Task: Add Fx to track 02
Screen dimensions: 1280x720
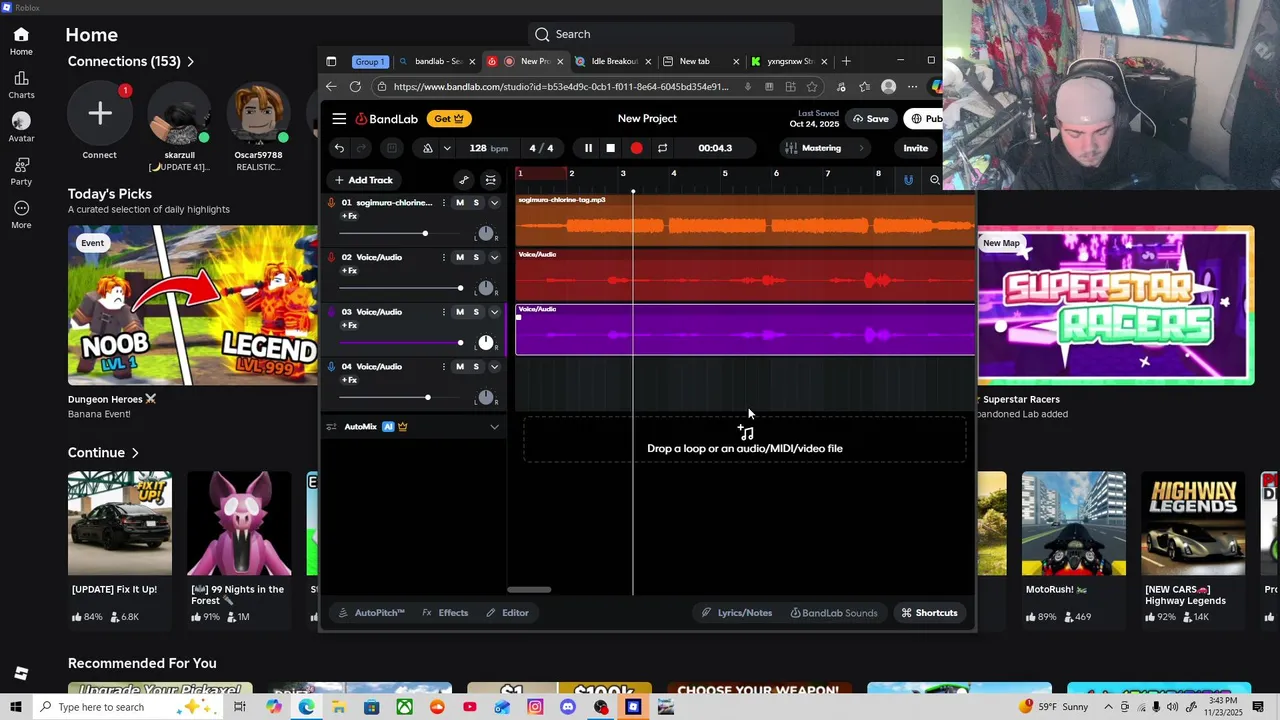Action: click(x=349, y=271)
